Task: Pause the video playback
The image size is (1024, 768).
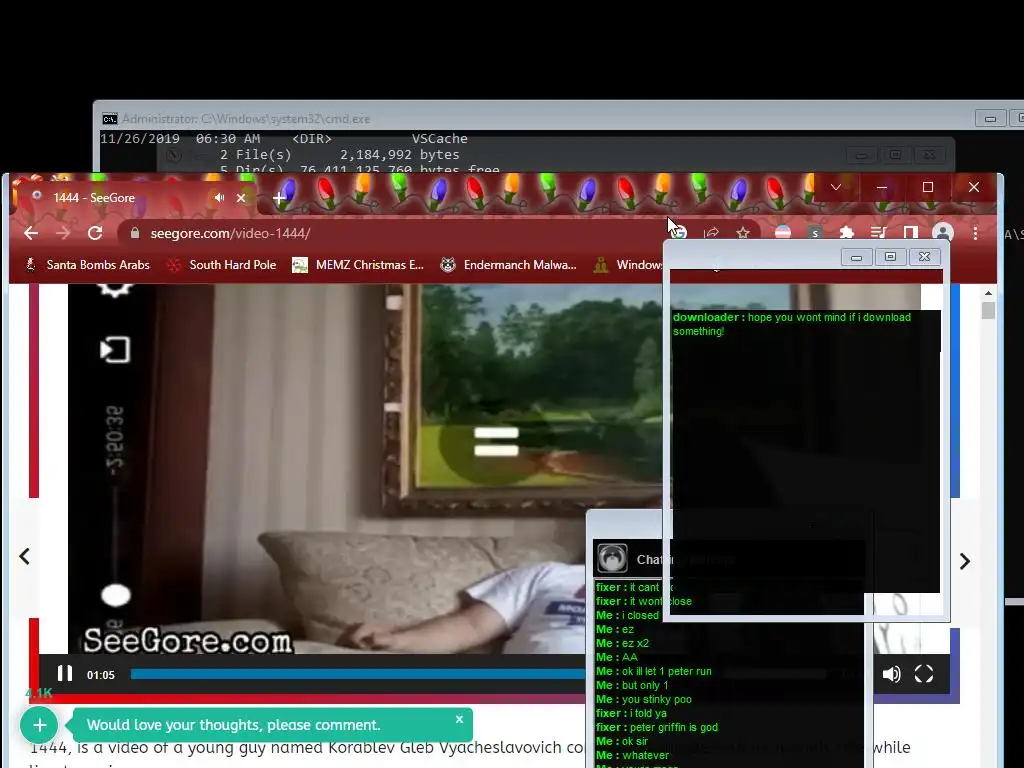Action: coord(65,674)
